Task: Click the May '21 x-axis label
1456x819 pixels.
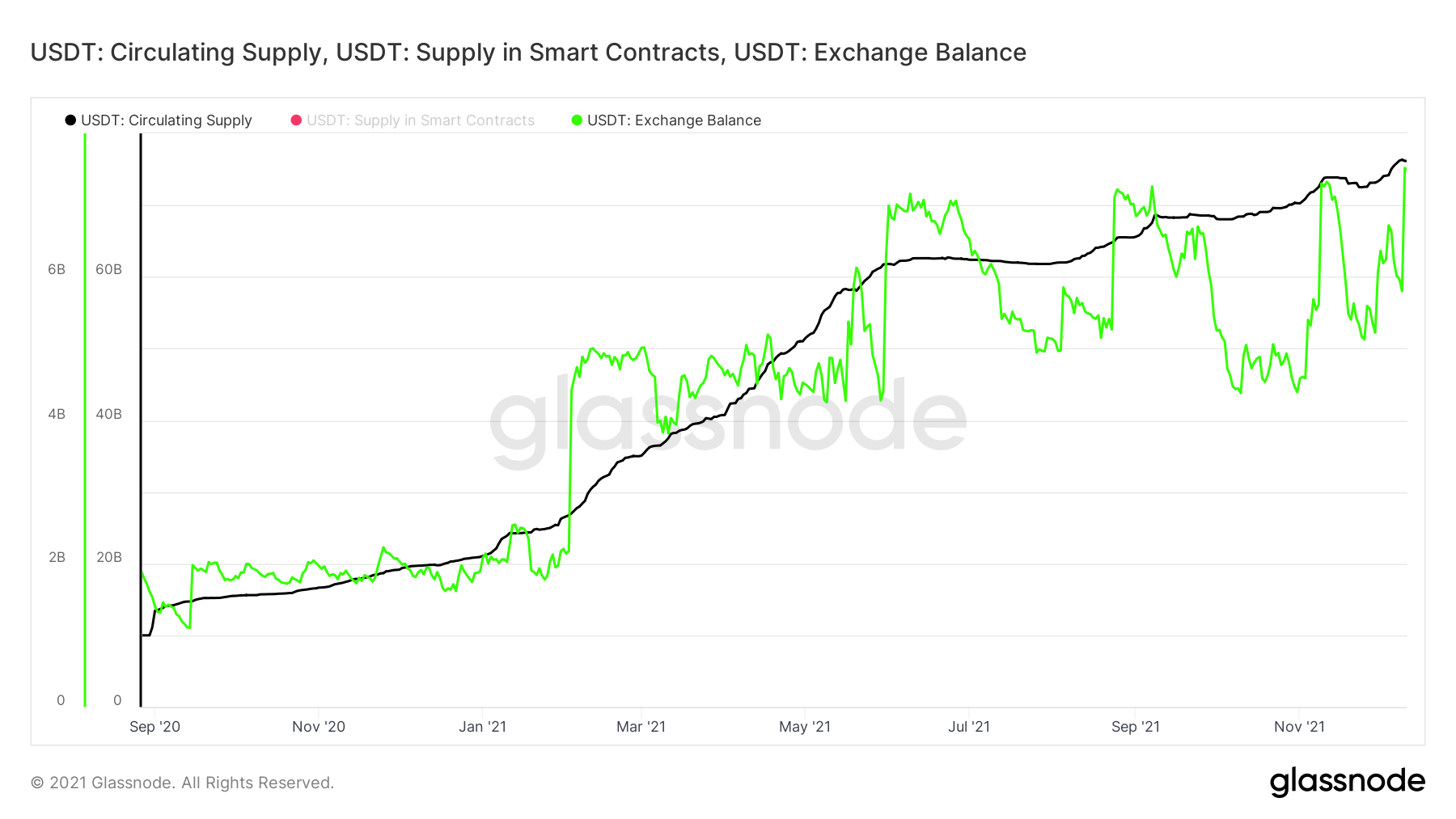Action: tap(804, 726)
